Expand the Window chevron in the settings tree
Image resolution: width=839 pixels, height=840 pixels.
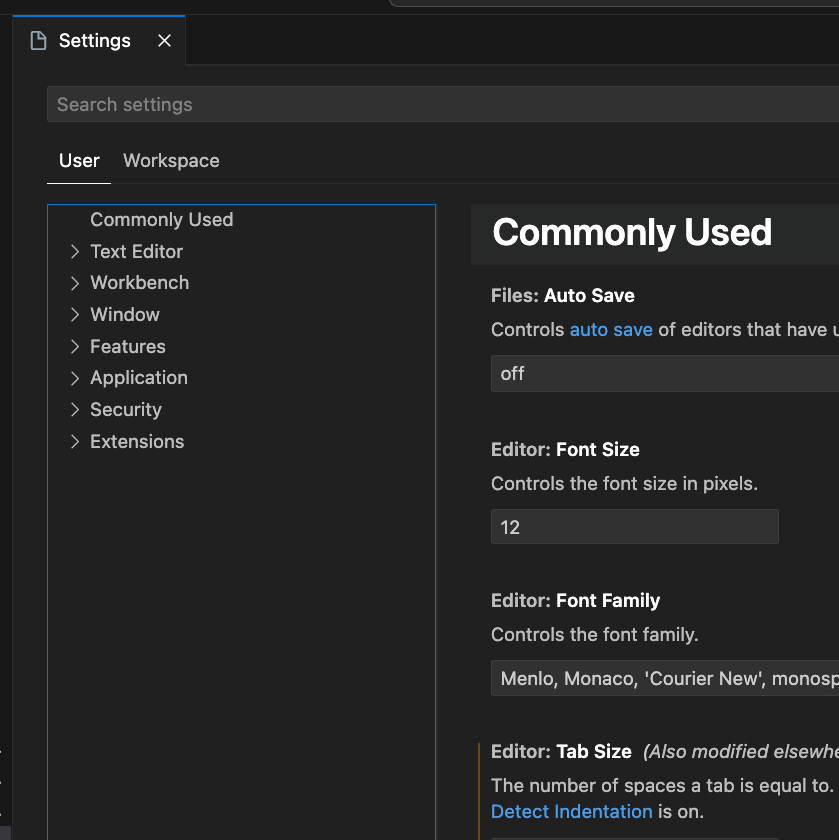[75, 315]
